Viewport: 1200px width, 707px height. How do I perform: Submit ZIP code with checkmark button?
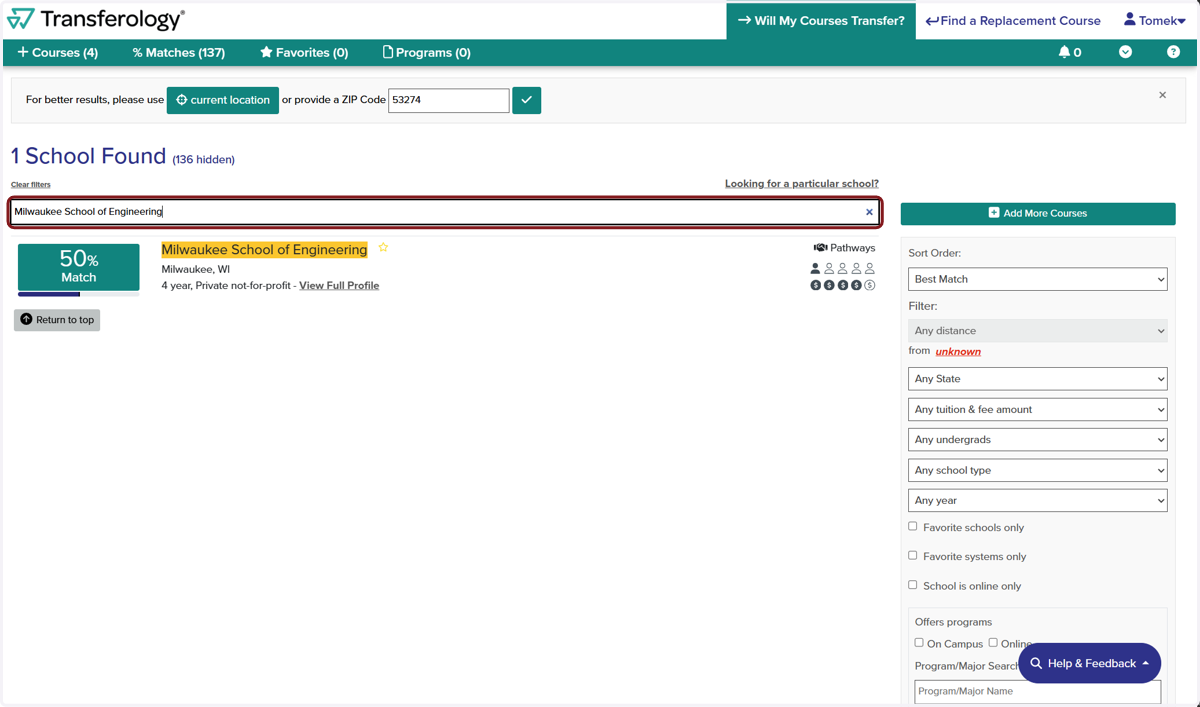[x=526, y=100]
